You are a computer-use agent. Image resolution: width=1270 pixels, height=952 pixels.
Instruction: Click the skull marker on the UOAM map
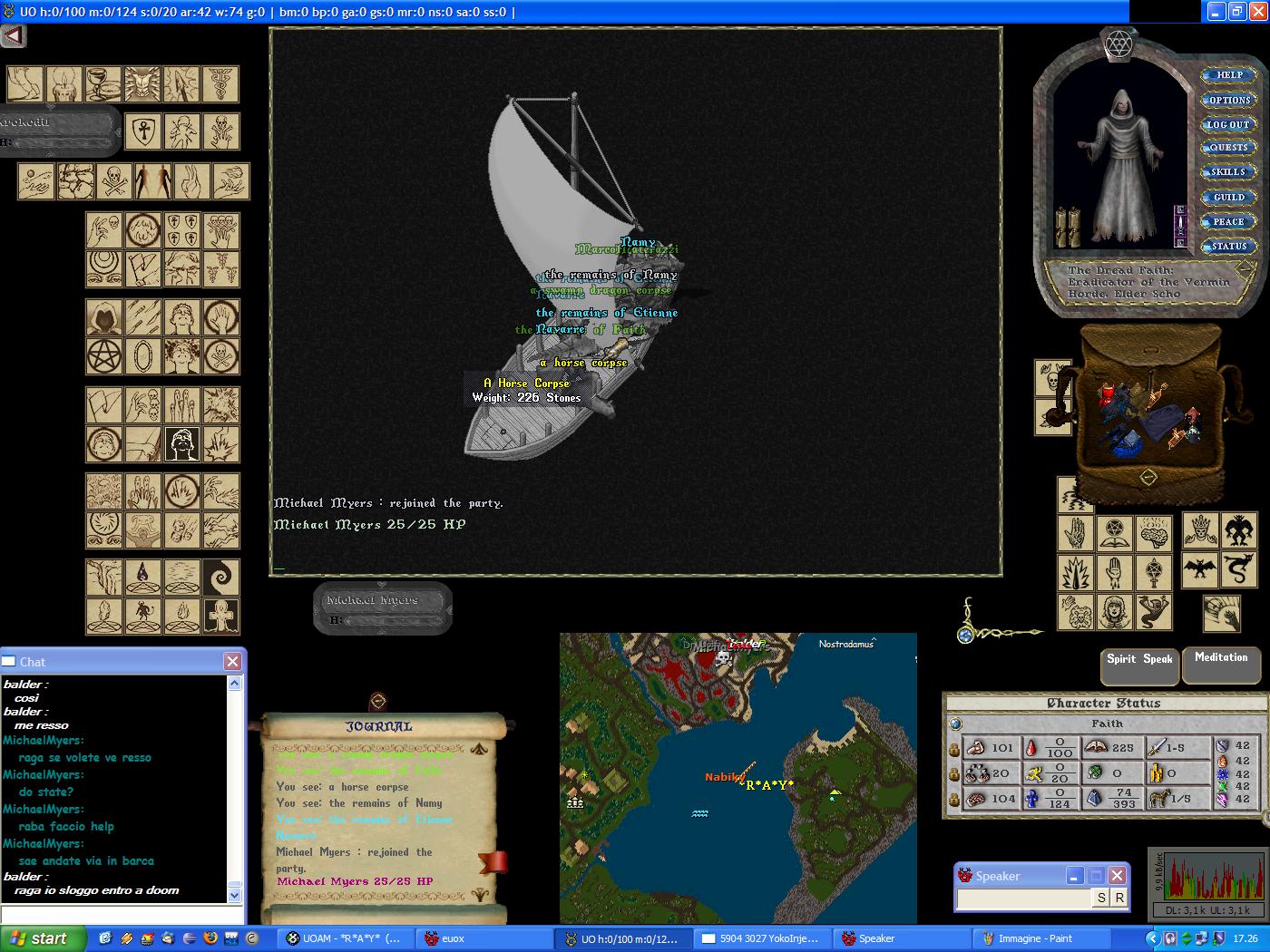click(724, 657)
